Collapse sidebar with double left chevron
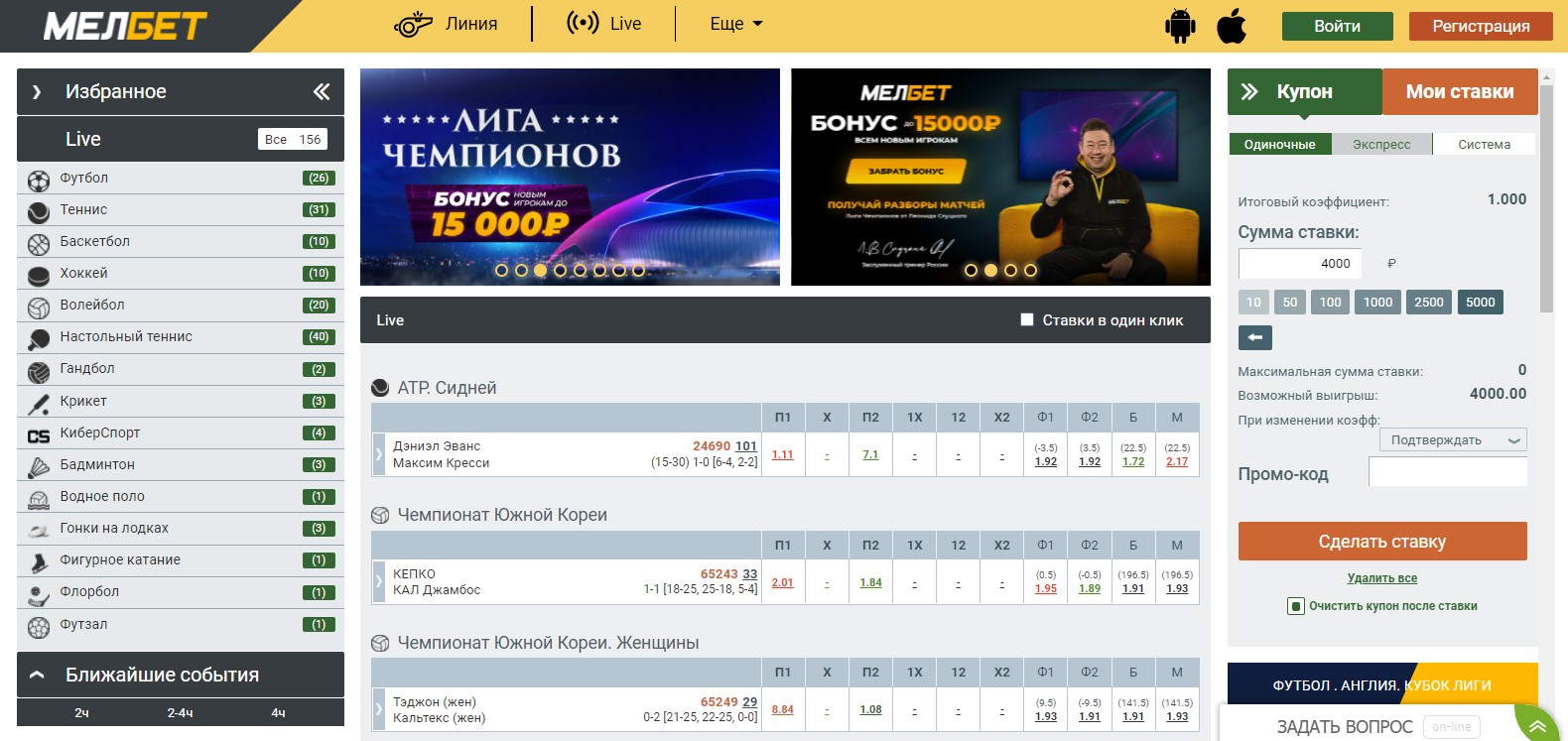The image size is (1568, 741). tap(322, 91)
